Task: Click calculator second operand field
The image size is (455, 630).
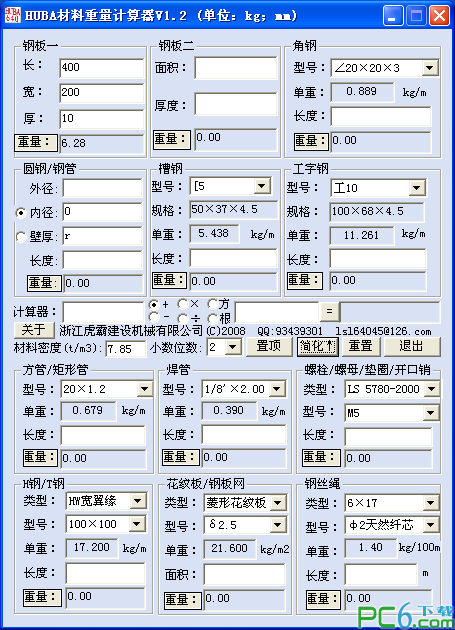Action: [x=277, y=312]
